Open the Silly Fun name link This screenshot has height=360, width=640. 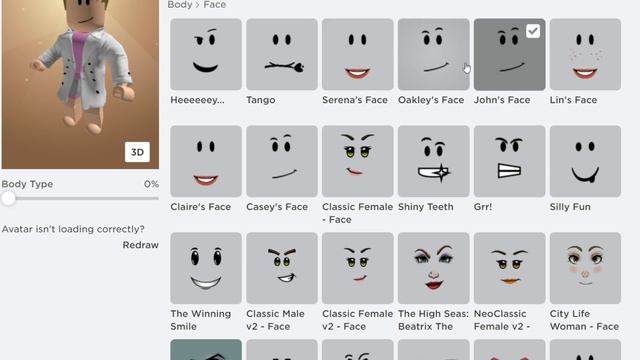coord(570,207)
